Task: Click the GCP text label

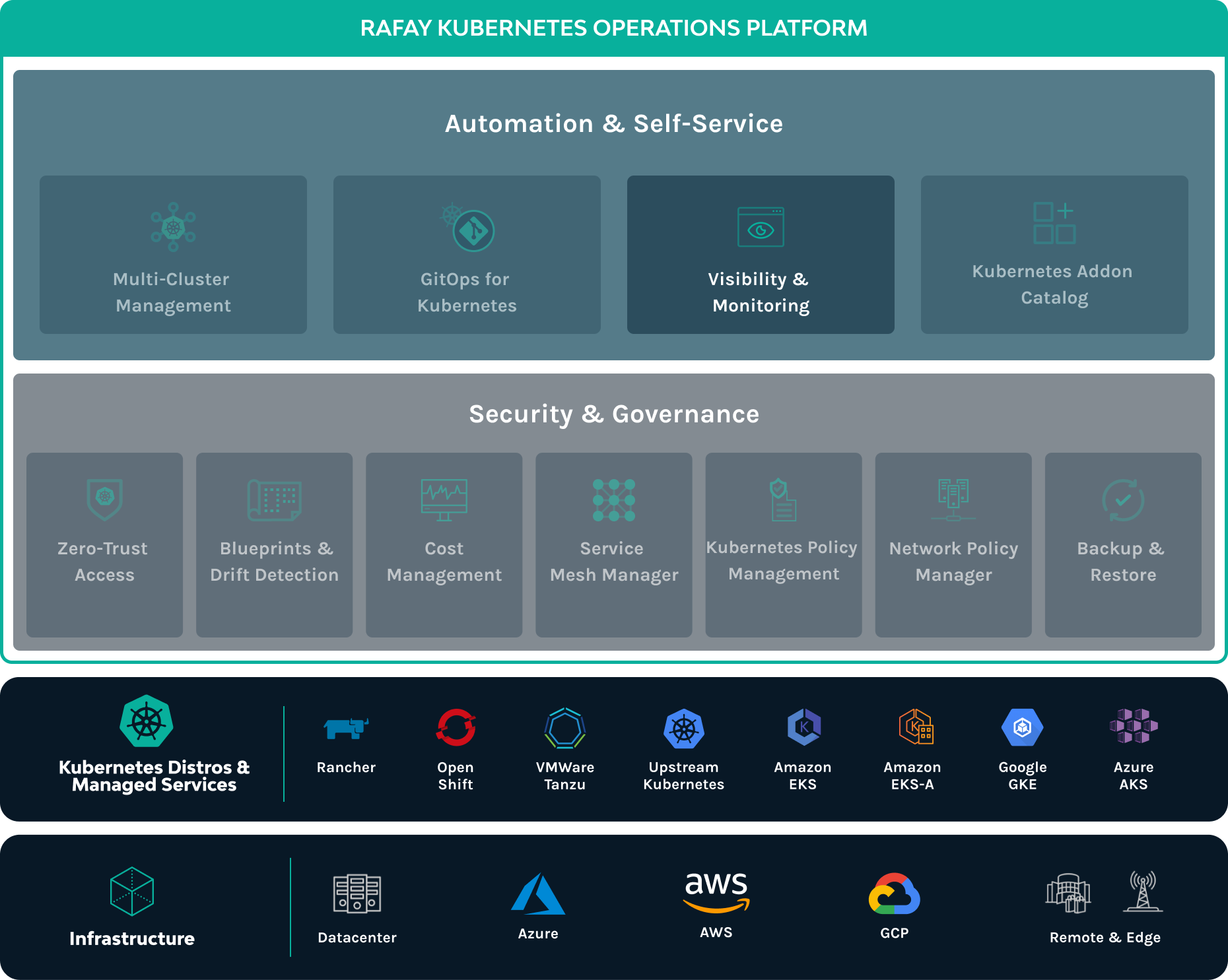Action: pos(895,933)
